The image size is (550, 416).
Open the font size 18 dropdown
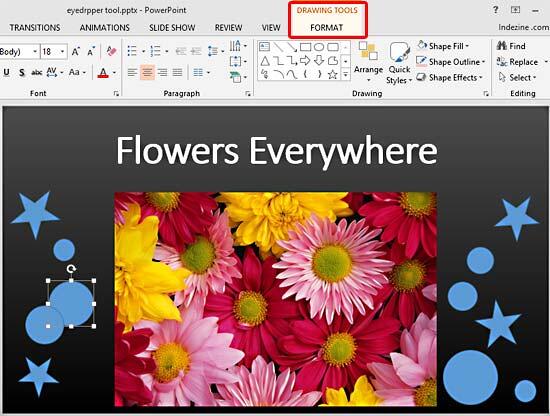pyautogui.click(x=62, y=52)
